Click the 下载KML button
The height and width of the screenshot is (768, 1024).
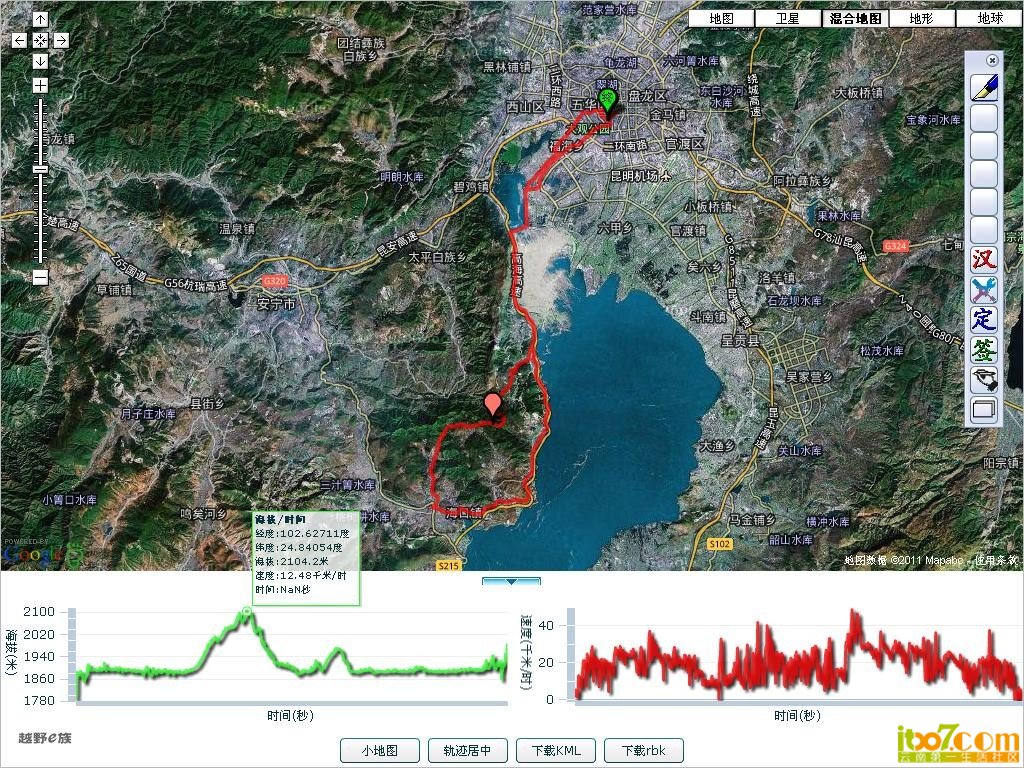[x=555, y=750]
